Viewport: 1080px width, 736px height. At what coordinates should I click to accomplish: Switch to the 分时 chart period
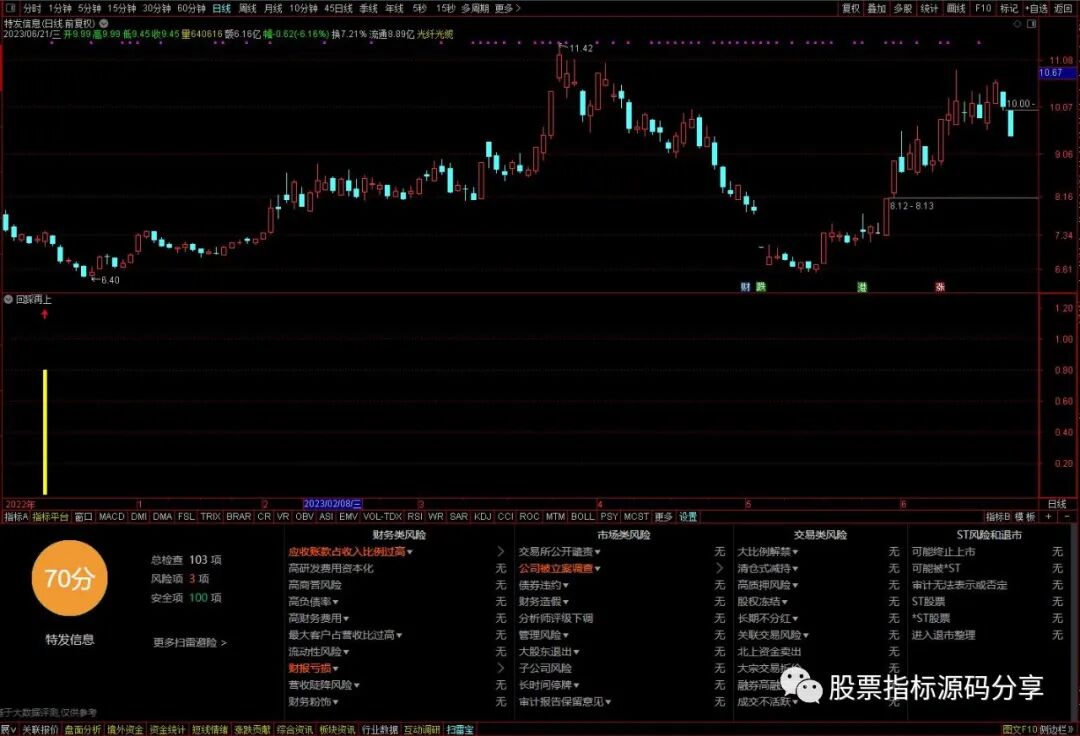[32, 8]
